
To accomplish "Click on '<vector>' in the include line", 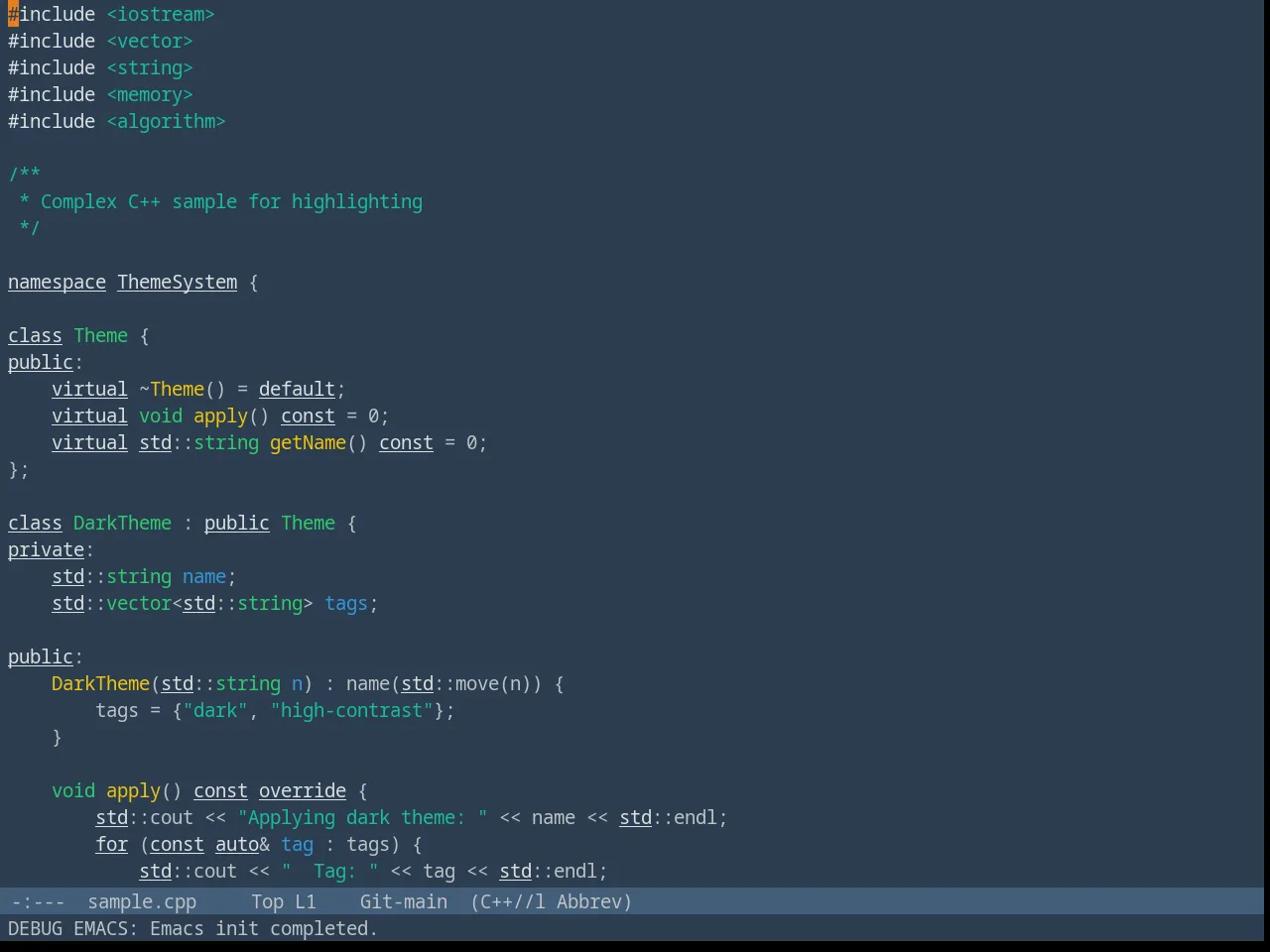I will [150, 41].
